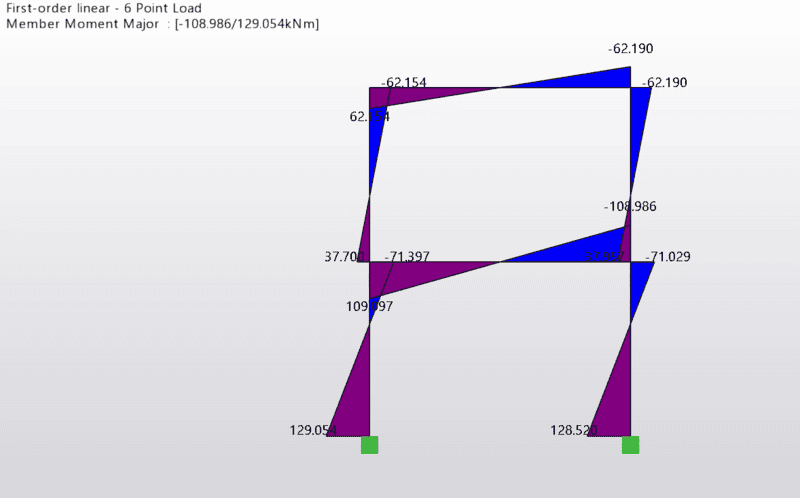This screenshot has width=800, height=498.
Task: Click the -108.986 moment value
Action: 630,207
